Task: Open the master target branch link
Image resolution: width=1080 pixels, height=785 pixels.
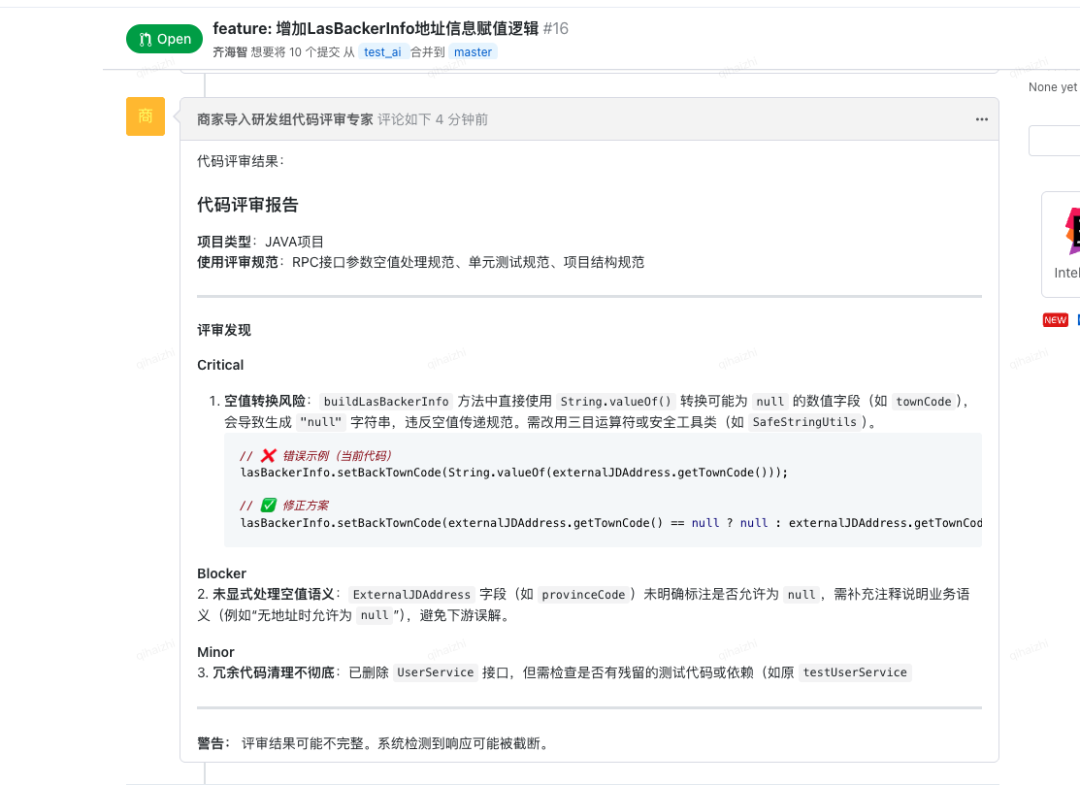Action: click(x=472, y=52)
